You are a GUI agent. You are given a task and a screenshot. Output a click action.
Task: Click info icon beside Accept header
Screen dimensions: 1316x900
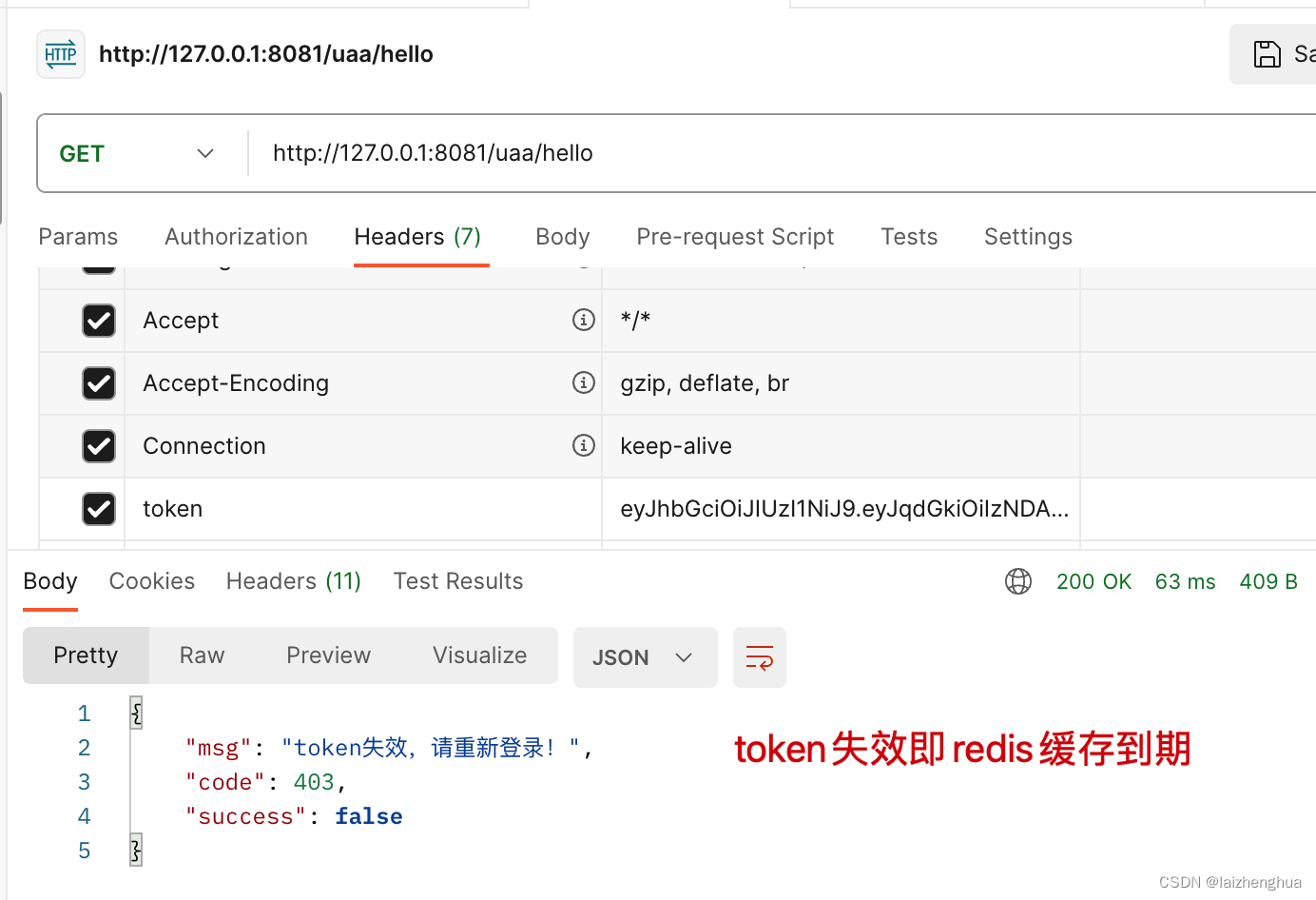(584, 320)
